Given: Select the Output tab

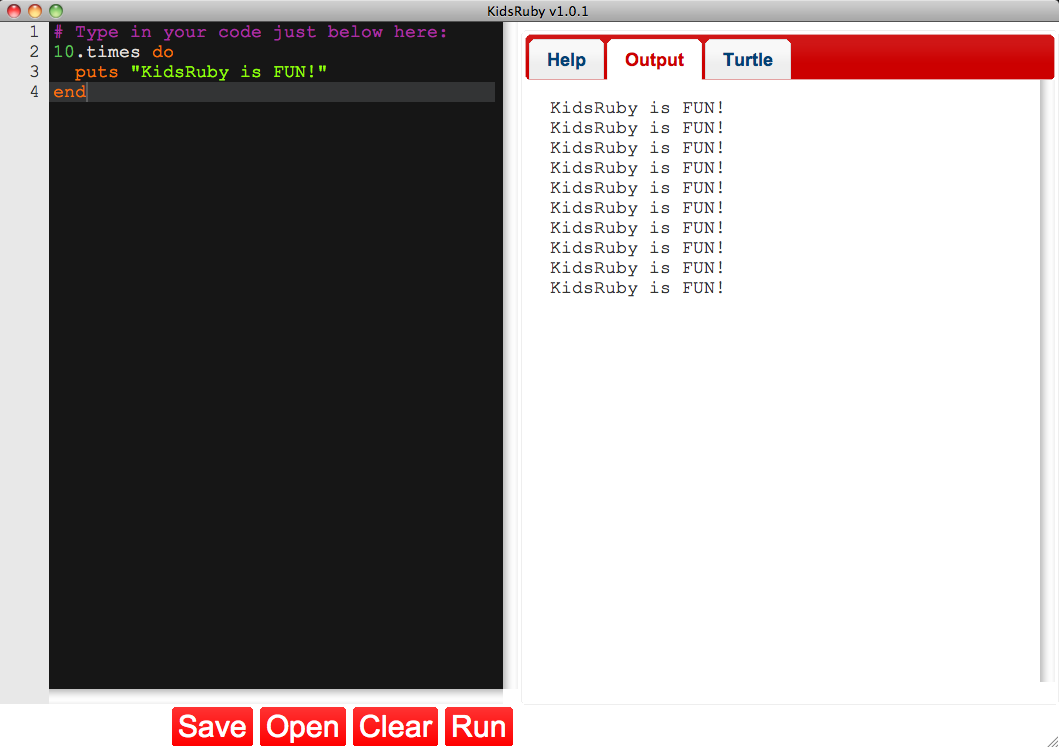Looking at the screenshot, I should 654,59.
